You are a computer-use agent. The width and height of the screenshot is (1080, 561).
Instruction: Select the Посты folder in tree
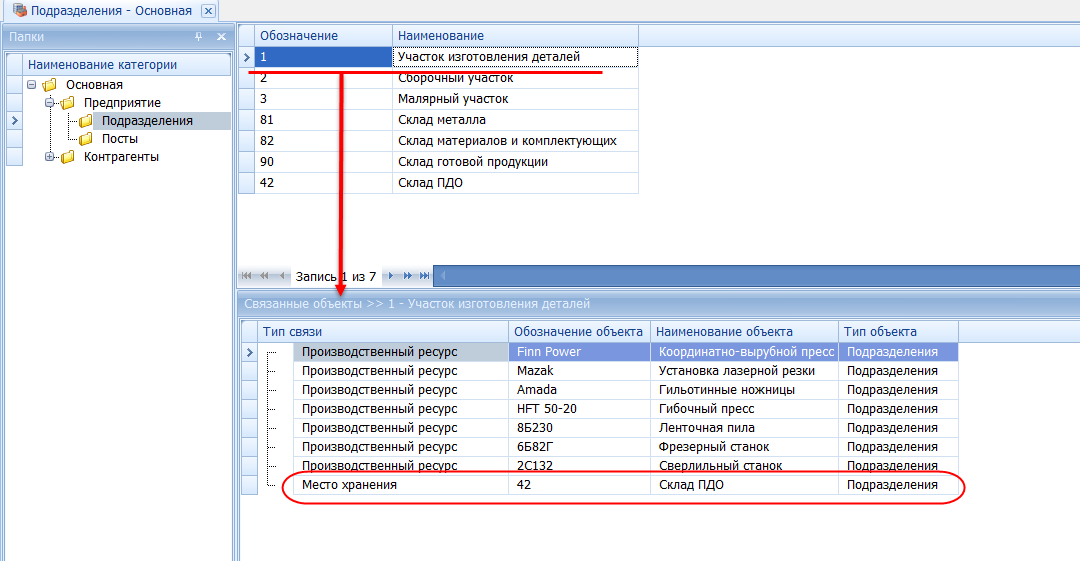119,139
